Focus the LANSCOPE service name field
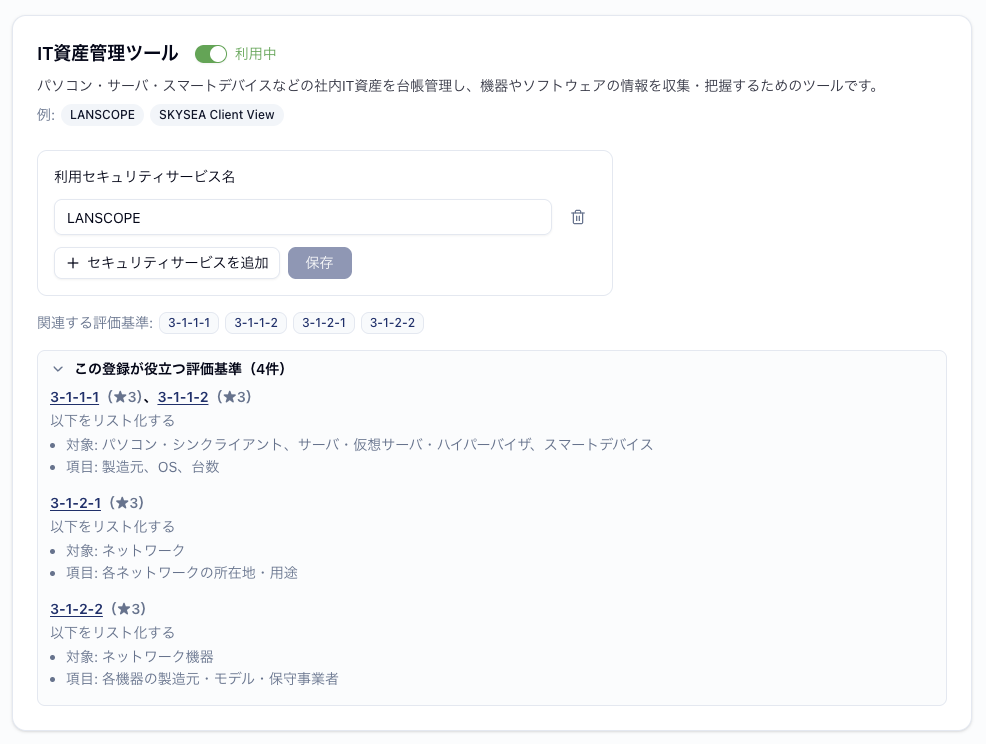This screenshot has width=986, height=744. pos(302,218)
